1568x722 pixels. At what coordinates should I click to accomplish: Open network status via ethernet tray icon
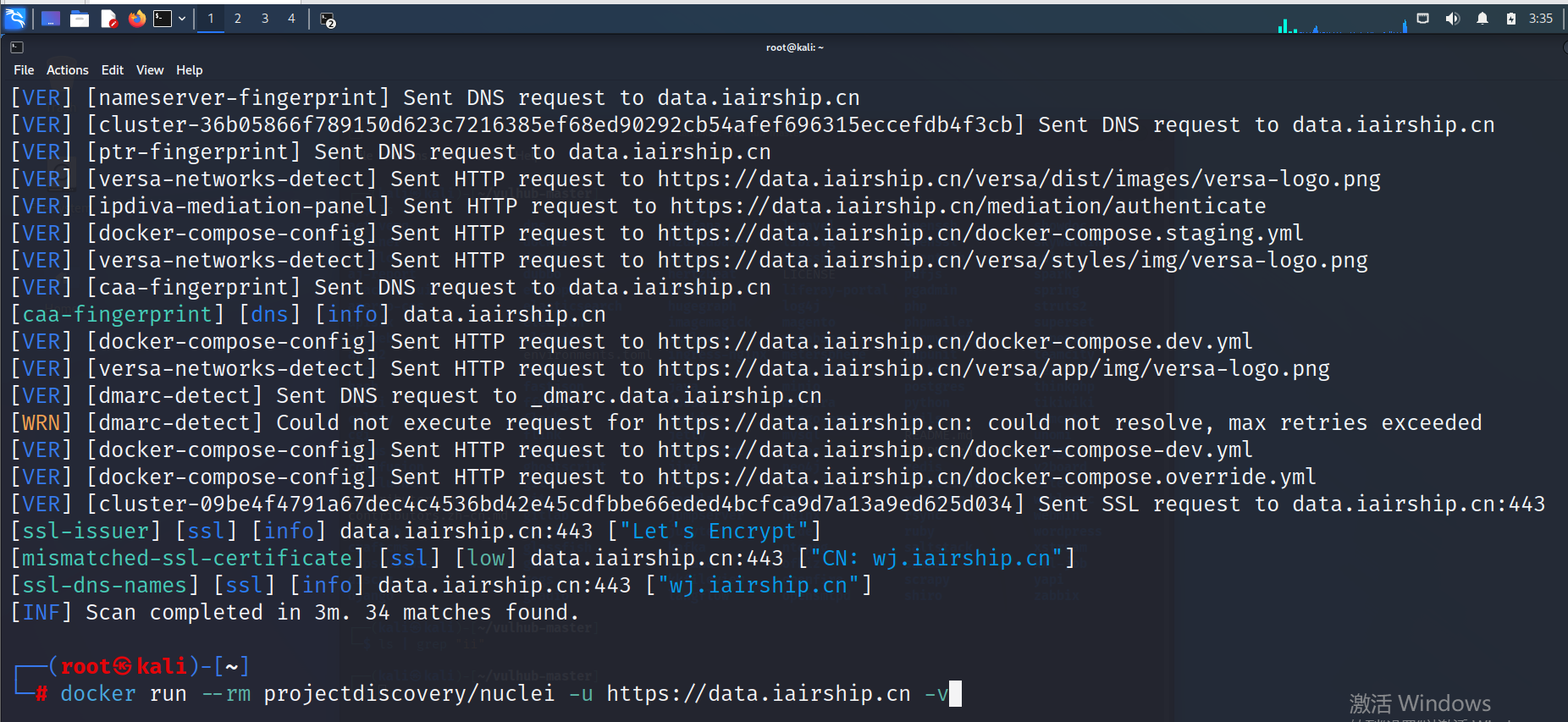click(1422, 18)
